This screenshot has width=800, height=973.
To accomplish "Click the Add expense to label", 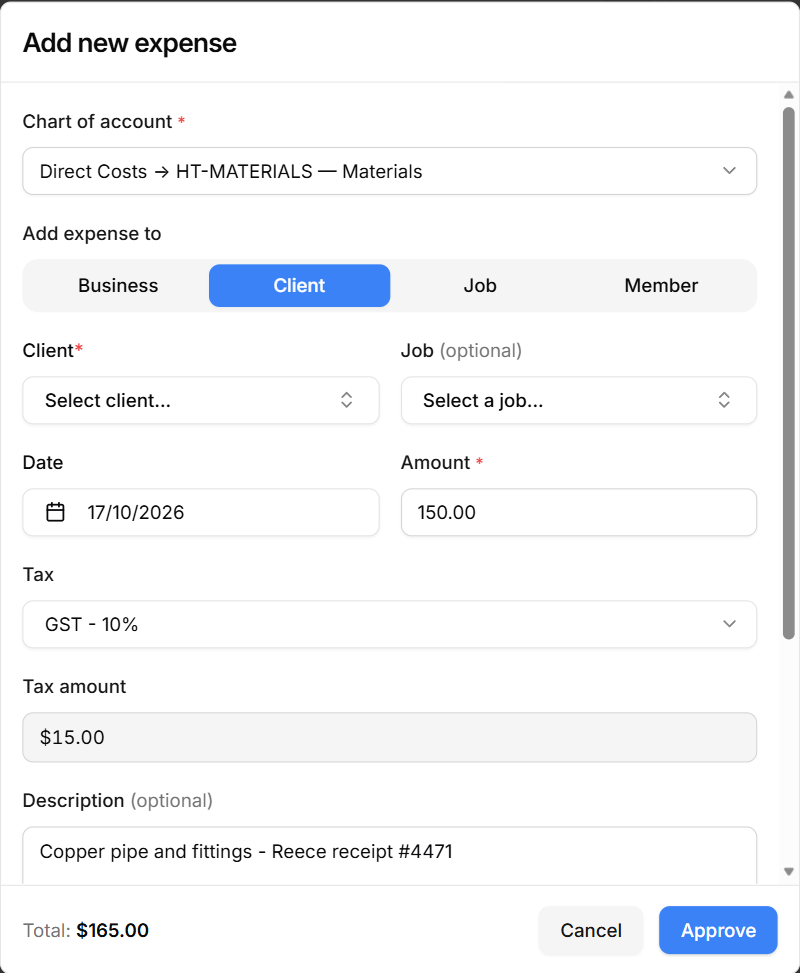I will [x=92, y=234].
